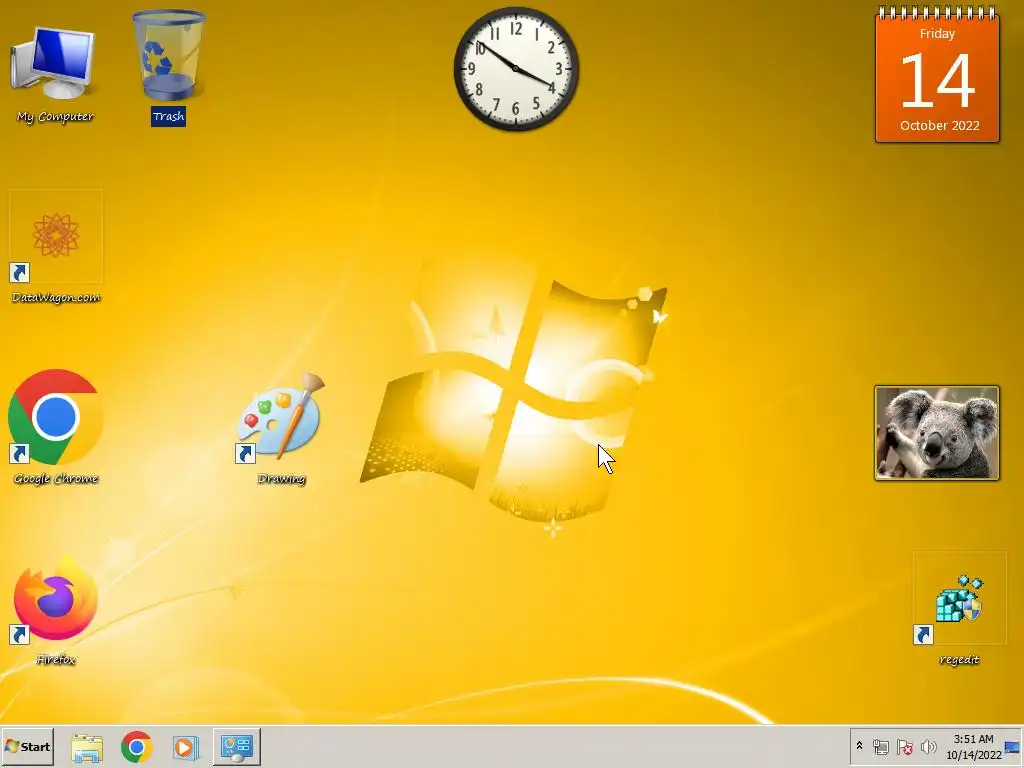Click the volume speaker tray icon
This screenshot has width=1024, height=768.
pyautogui.click(x=928, y=746)
